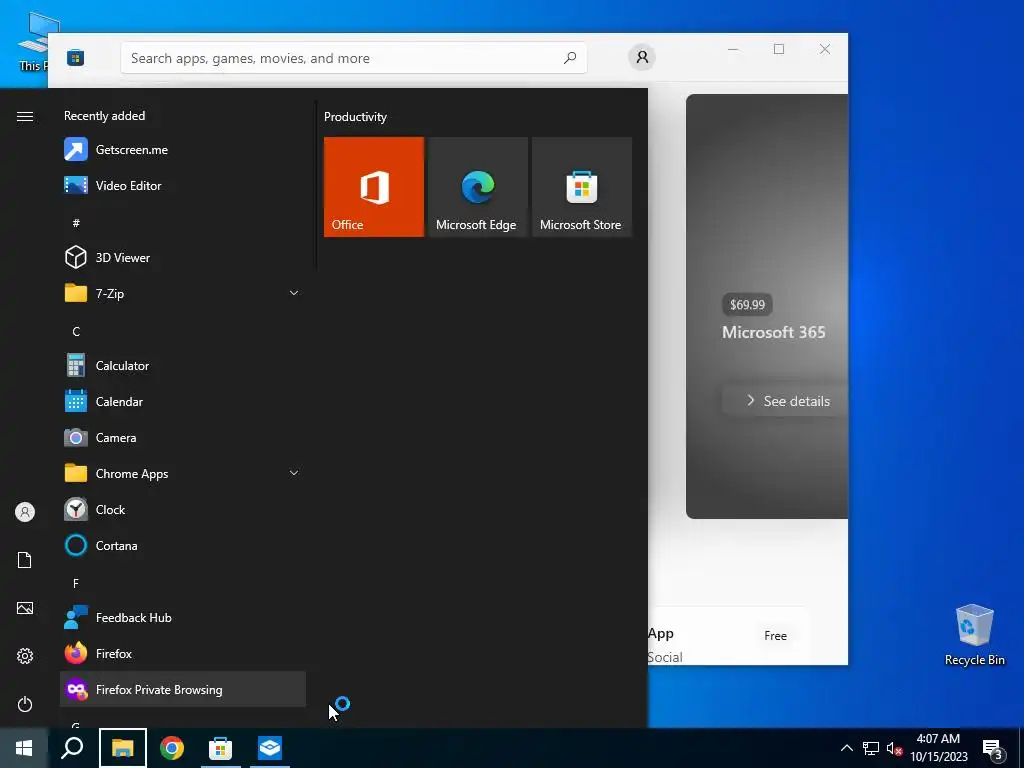Screen dimensions: 1024x768
Task: Open Settings gear in Start sidebar
Action: click(25, 656)
